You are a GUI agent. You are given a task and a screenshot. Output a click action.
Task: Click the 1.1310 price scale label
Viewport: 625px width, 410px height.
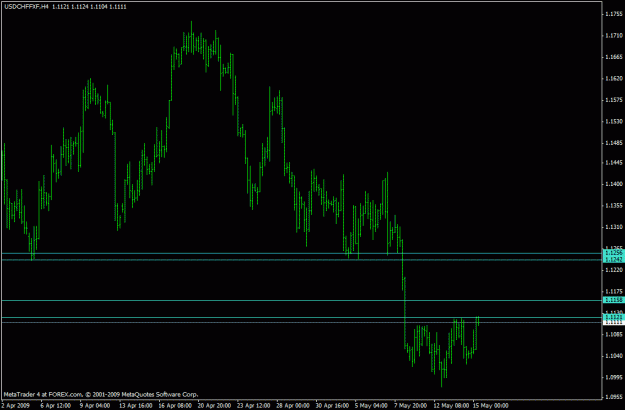pos(614,227)
